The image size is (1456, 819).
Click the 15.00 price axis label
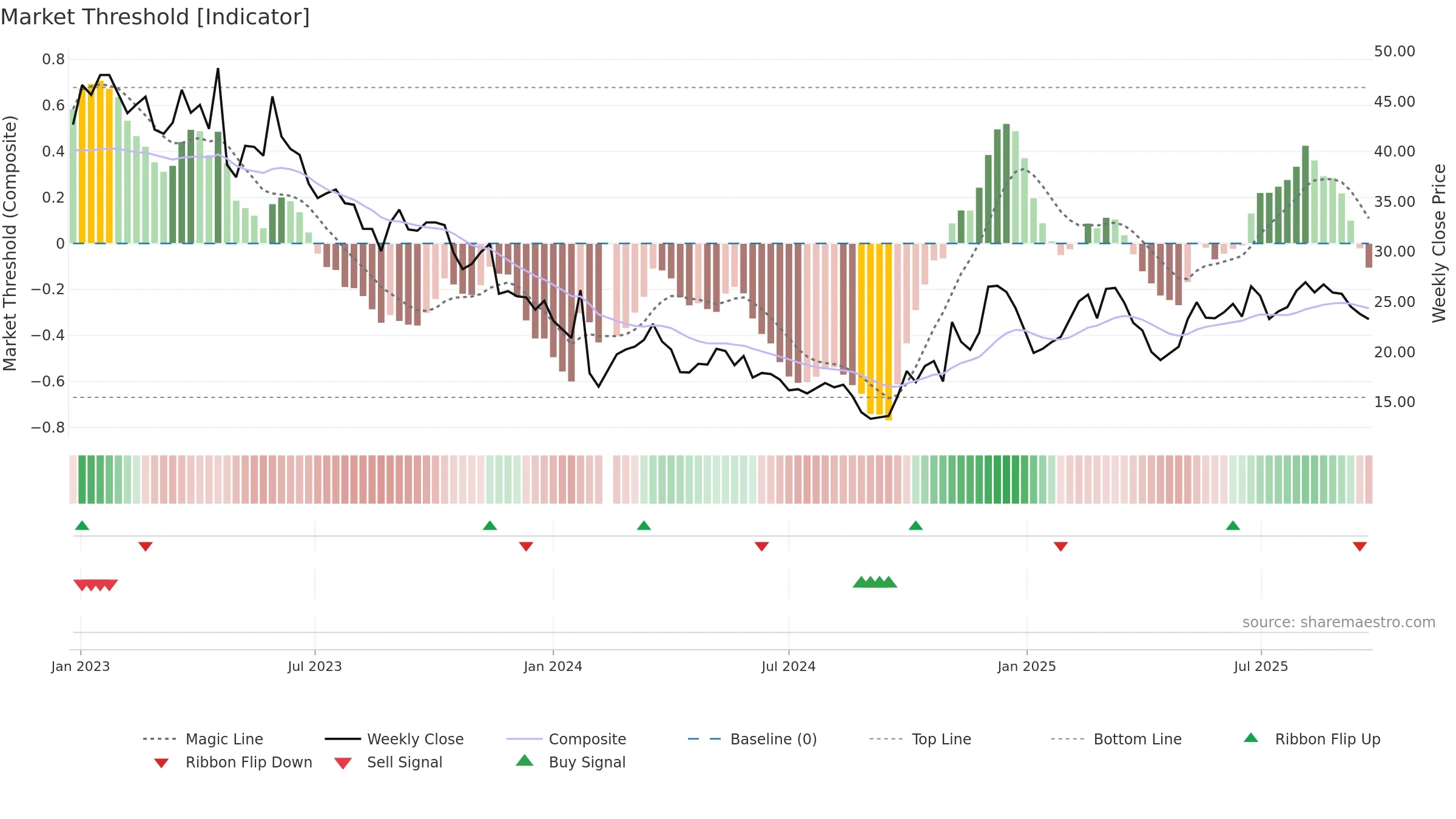pyautogui.click(x=1395, y=402)
